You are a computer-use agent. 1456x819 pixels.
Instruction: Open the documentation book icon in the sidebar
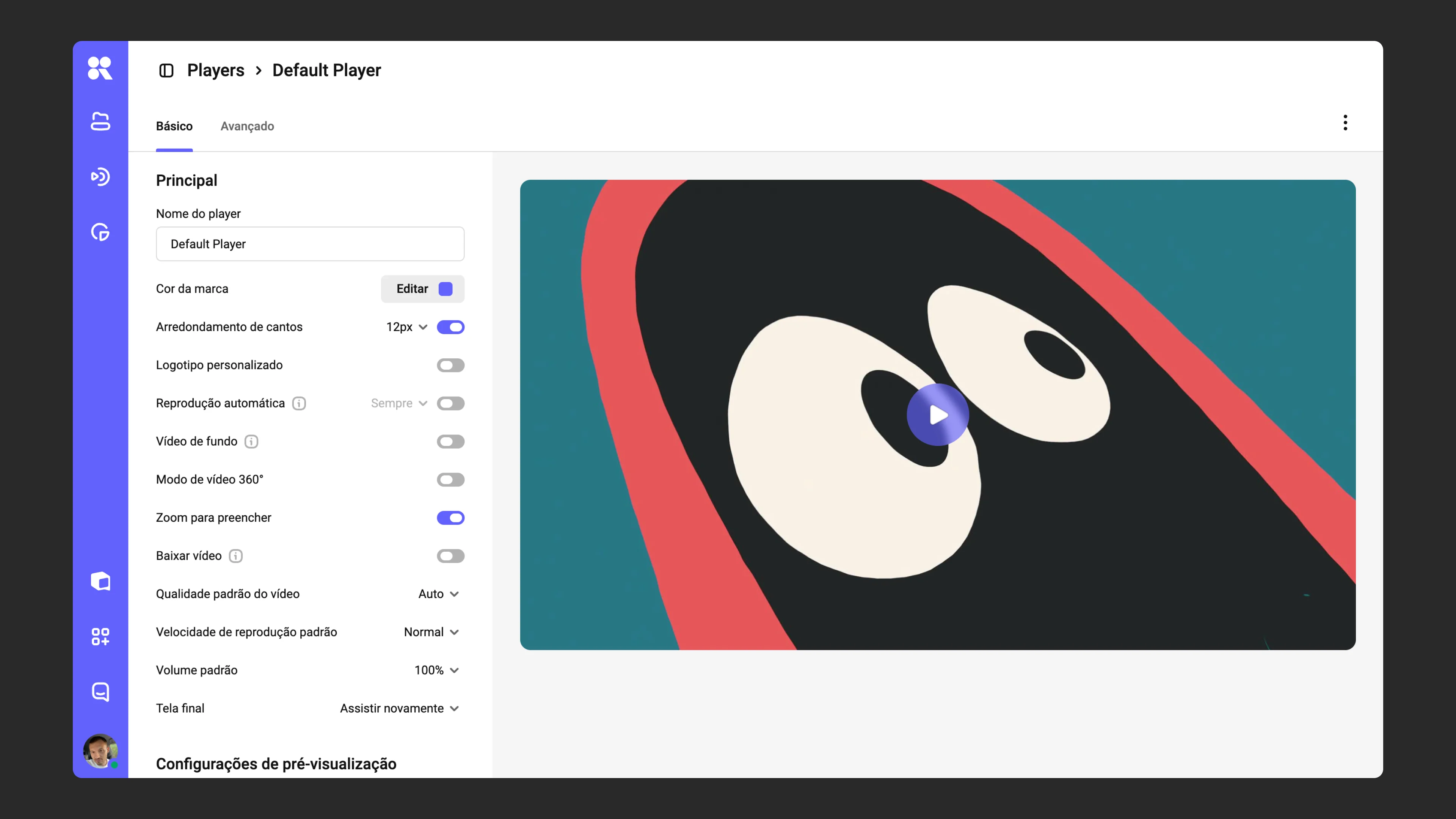pyautogui.click(x=100, y=581)
